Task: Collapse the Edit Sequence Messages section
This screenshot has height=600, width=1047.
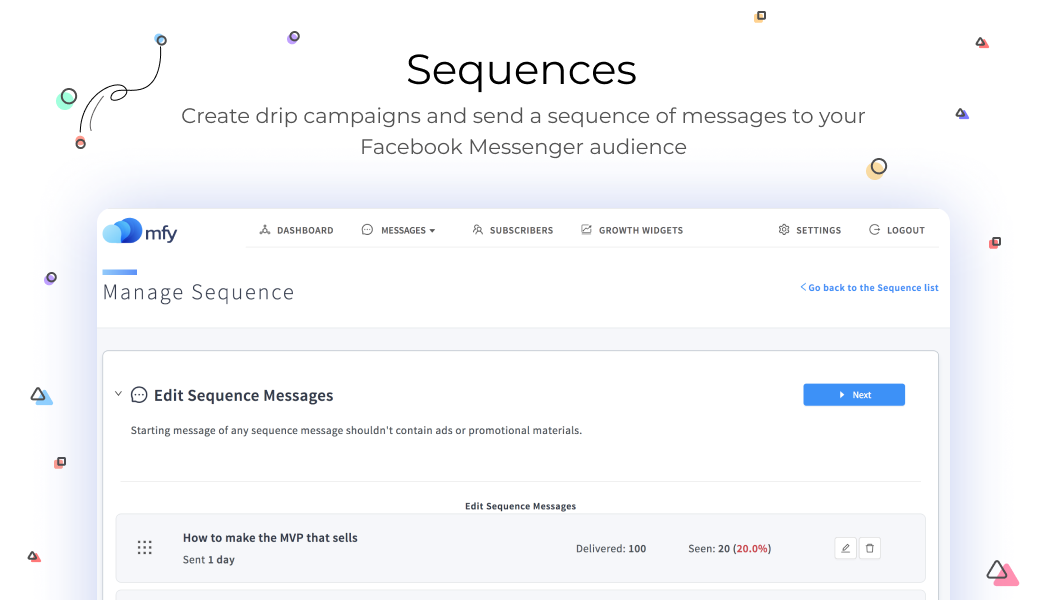Action: (x=118, y=394)
